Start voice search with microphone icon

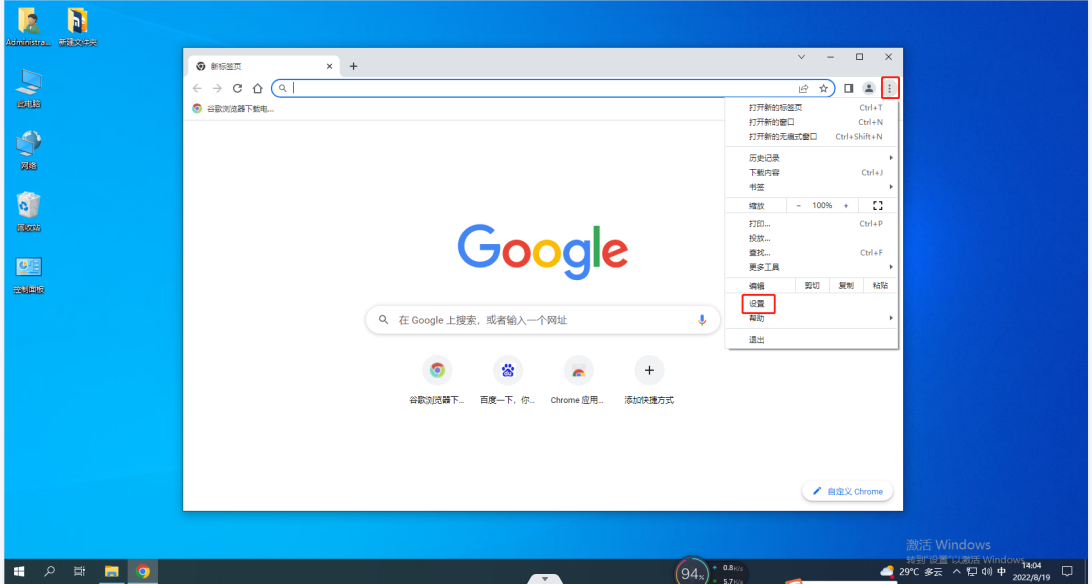(701, 320)
